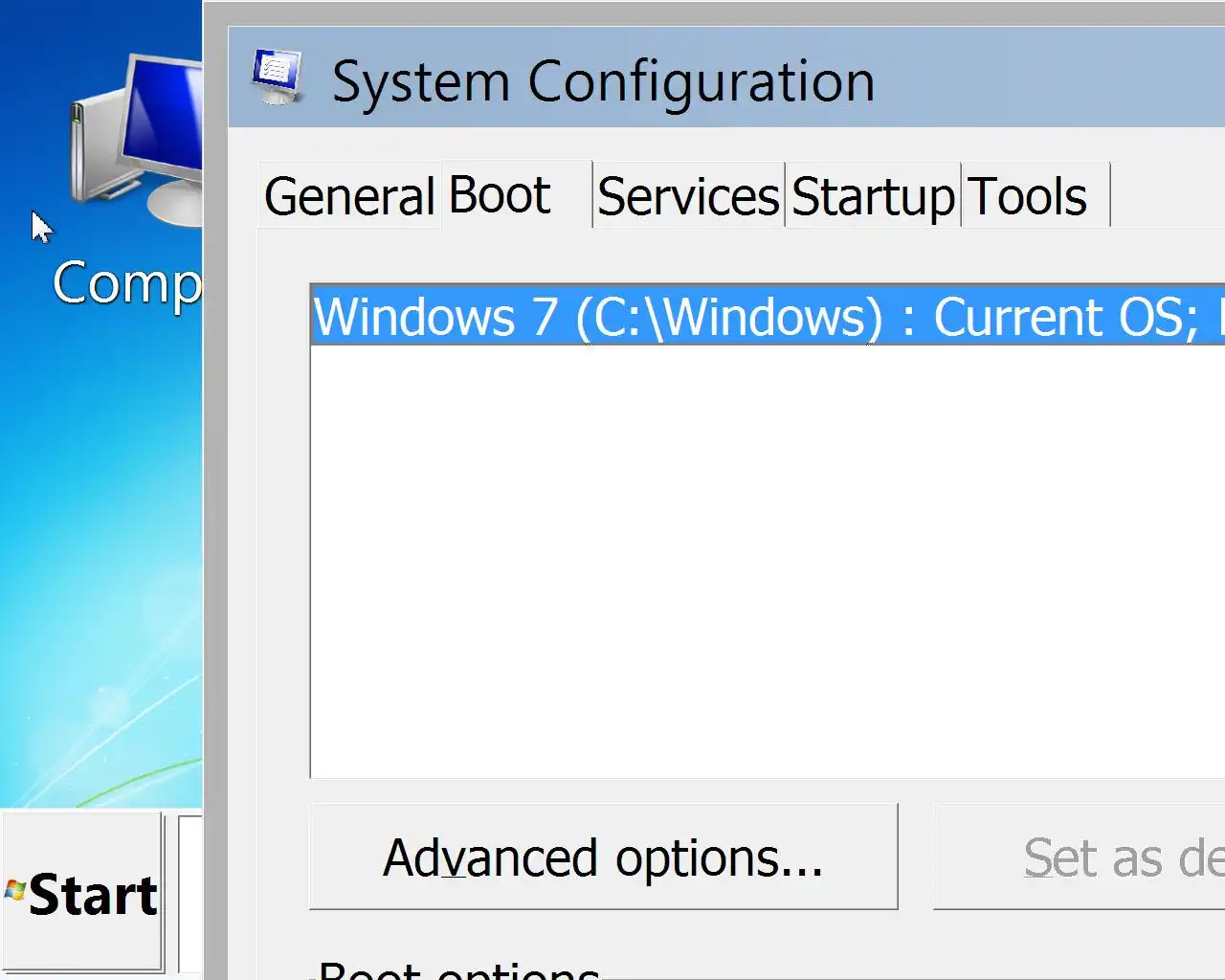Click the System Configuration title bar icon
This screenshot has height=980, width=1225.
(278, 78)
